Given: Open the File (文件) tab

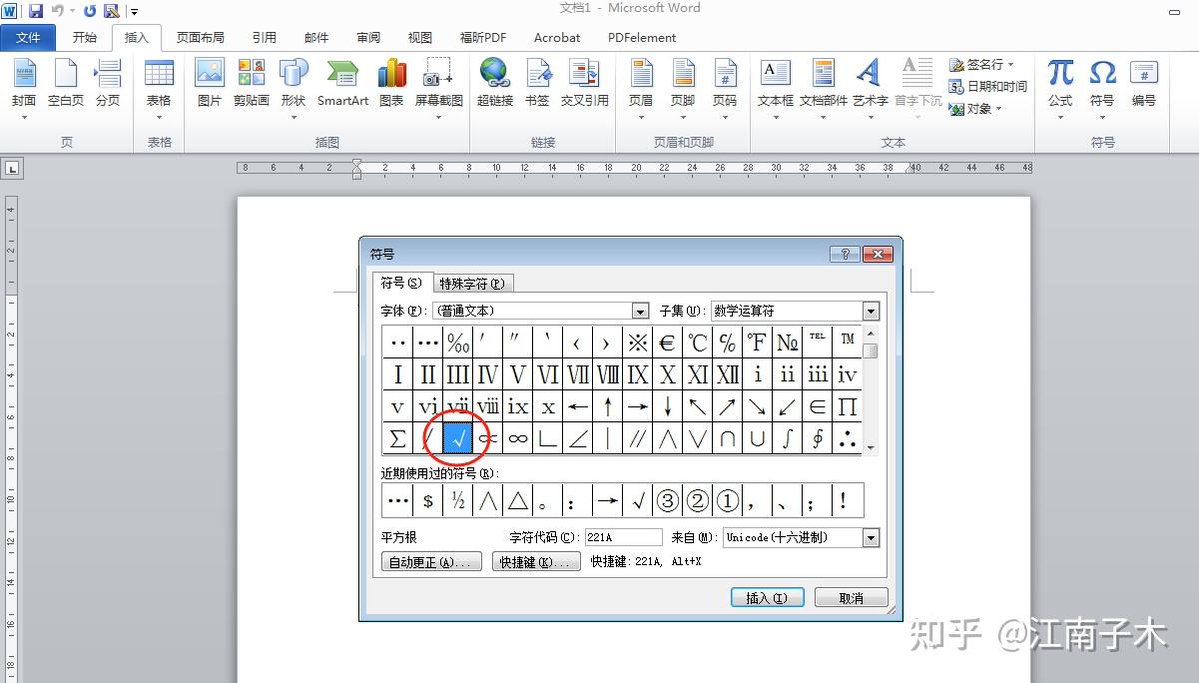Looking at the screenshot, I should click(x=28, y=37).
